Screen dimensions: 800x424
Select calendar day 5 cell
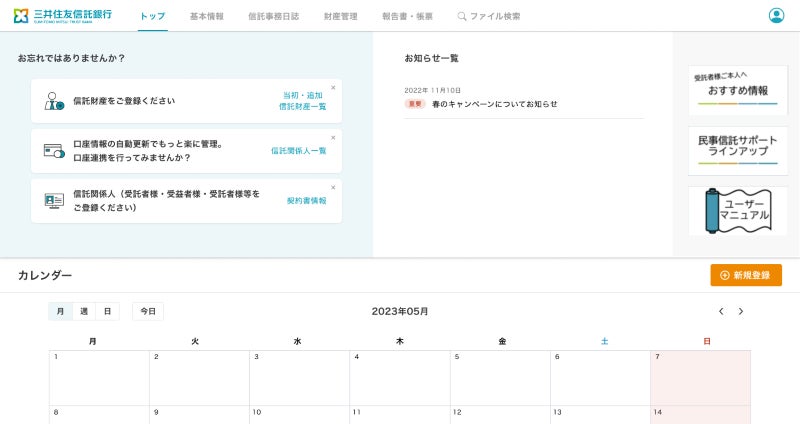(x=500, y=378)
